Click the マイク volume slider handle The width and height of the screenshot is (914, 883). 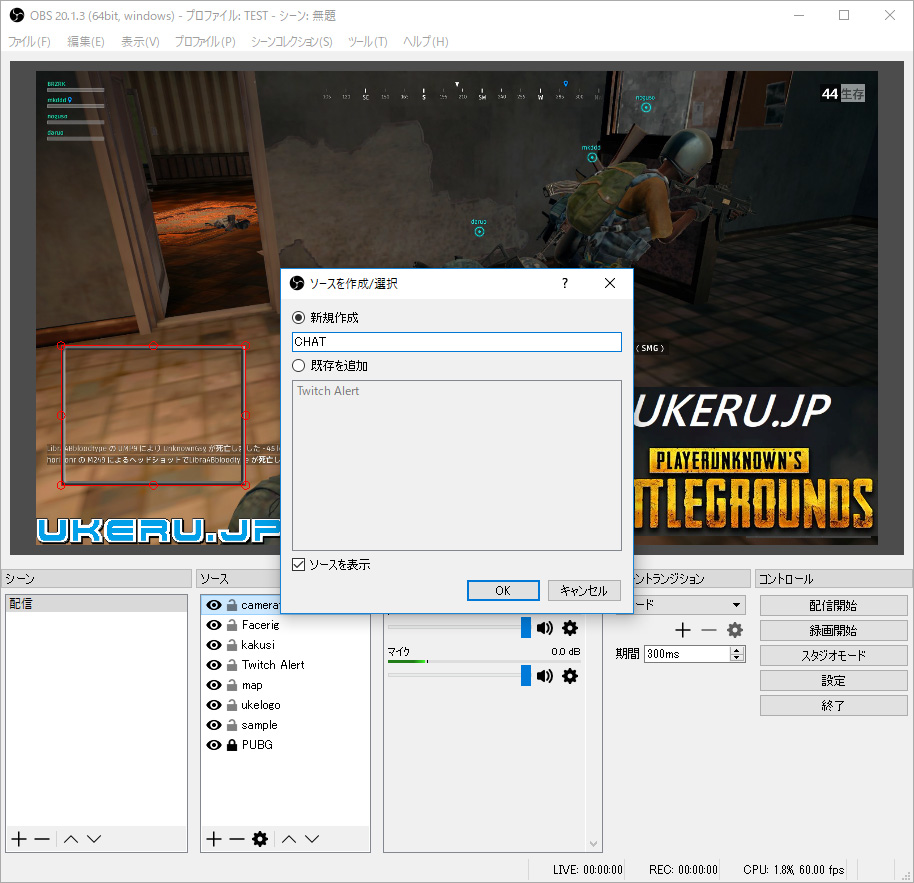(x=526, y=676)
